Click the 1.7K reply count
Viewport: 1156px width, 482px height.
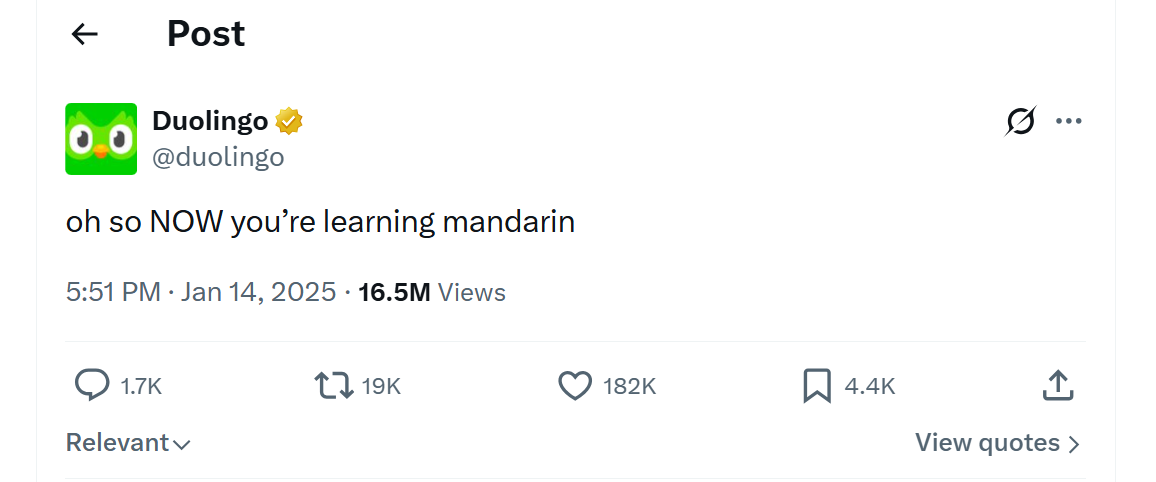[141, 386]
